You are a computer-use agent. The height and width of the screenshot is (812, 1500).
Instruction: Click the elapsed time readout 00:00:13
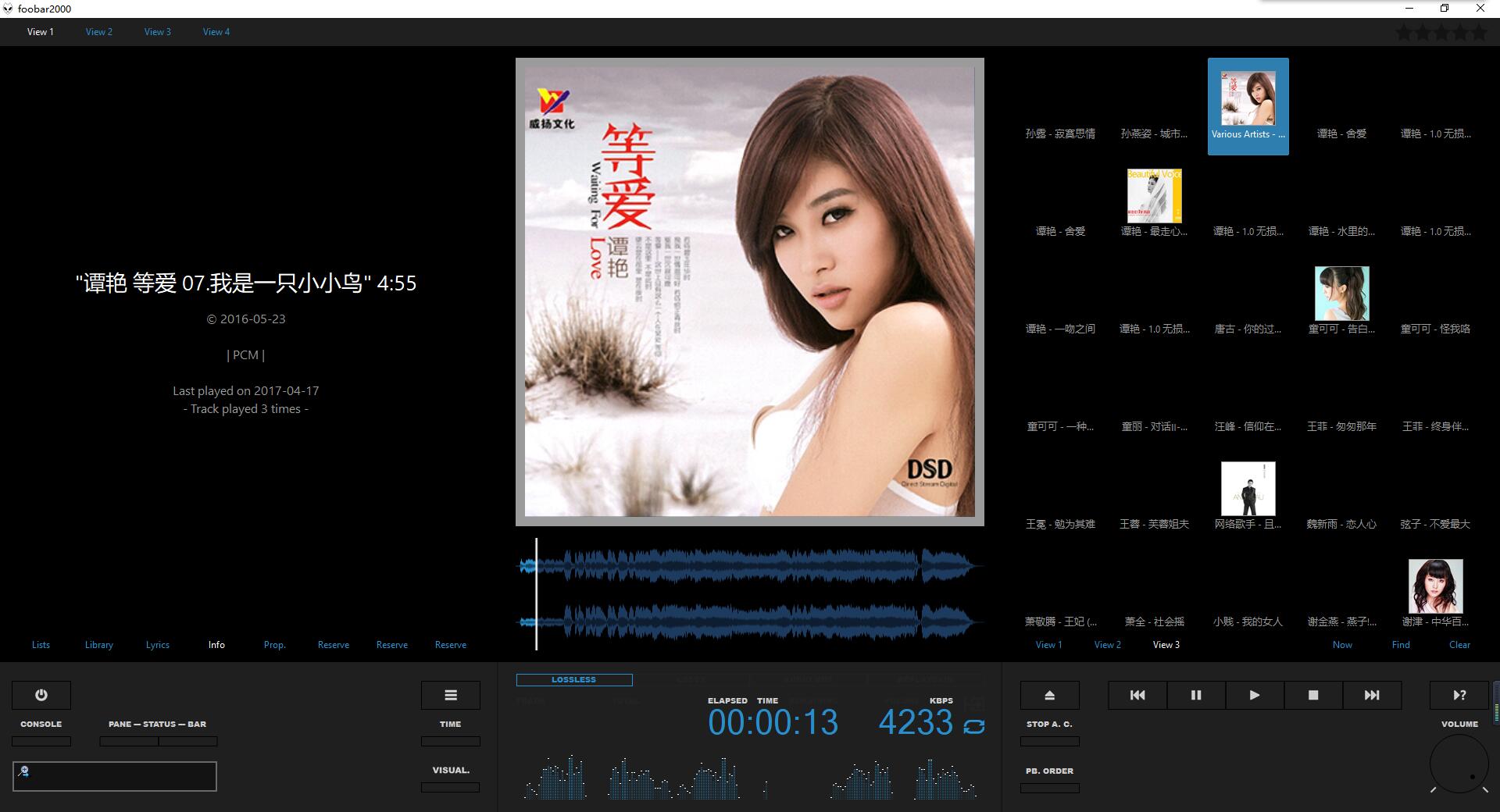coord(773,722)
